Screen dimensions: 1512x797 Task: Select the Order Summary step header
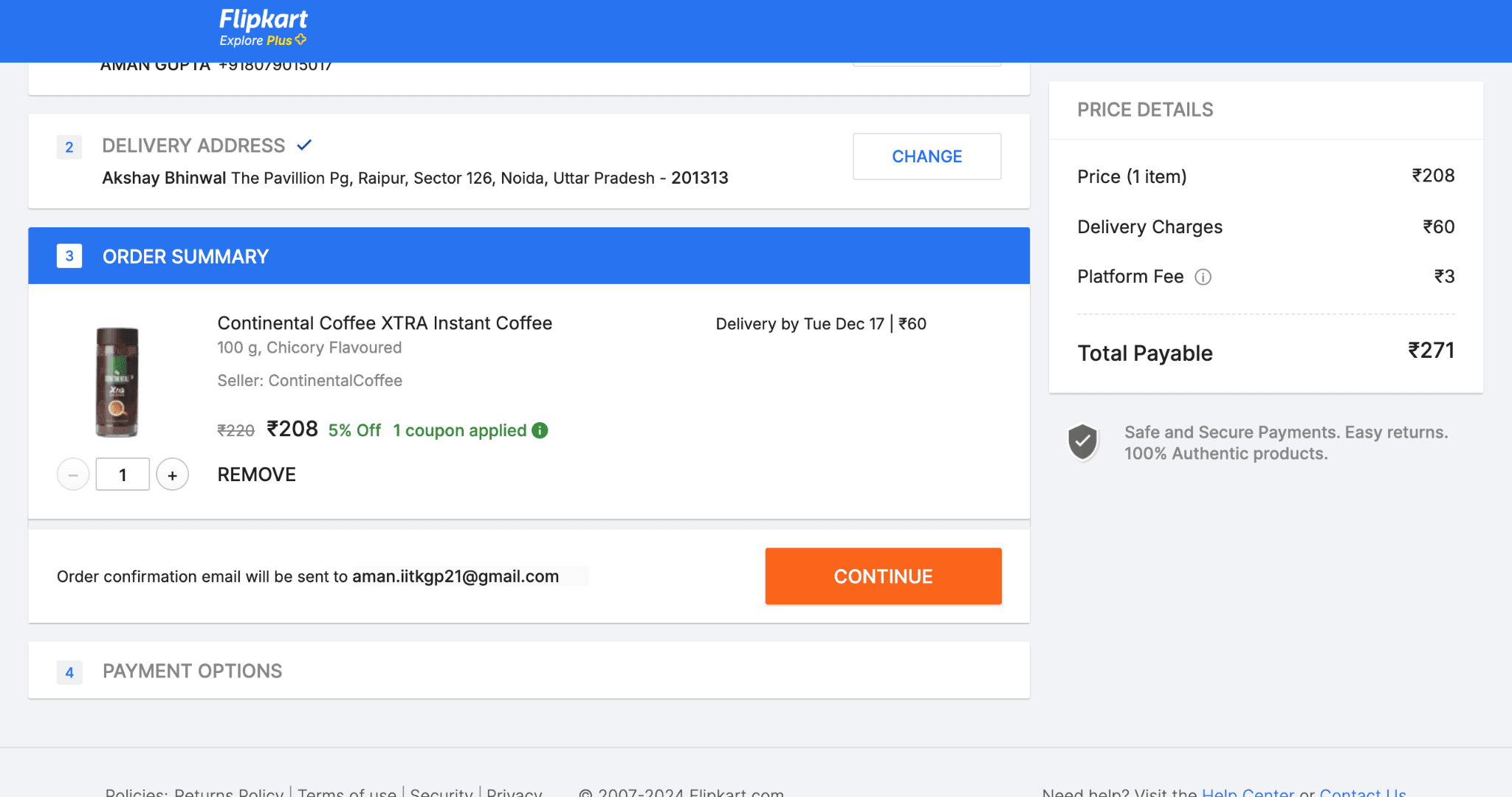[x=529, y=256]
